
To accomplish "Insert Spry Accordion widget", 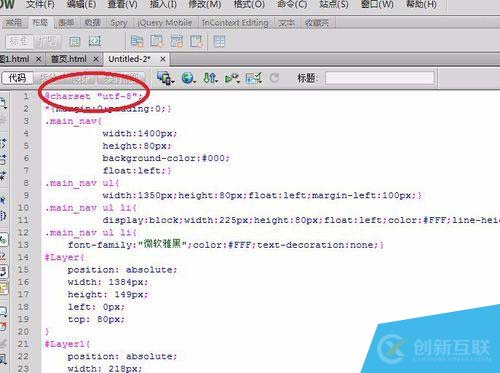I will pyautogui.click(x=177, y=41).
